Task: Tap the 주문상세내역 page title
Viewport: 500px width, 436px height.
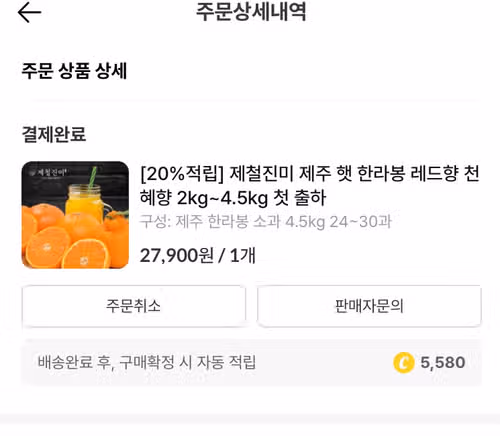Action: (251, 12)
